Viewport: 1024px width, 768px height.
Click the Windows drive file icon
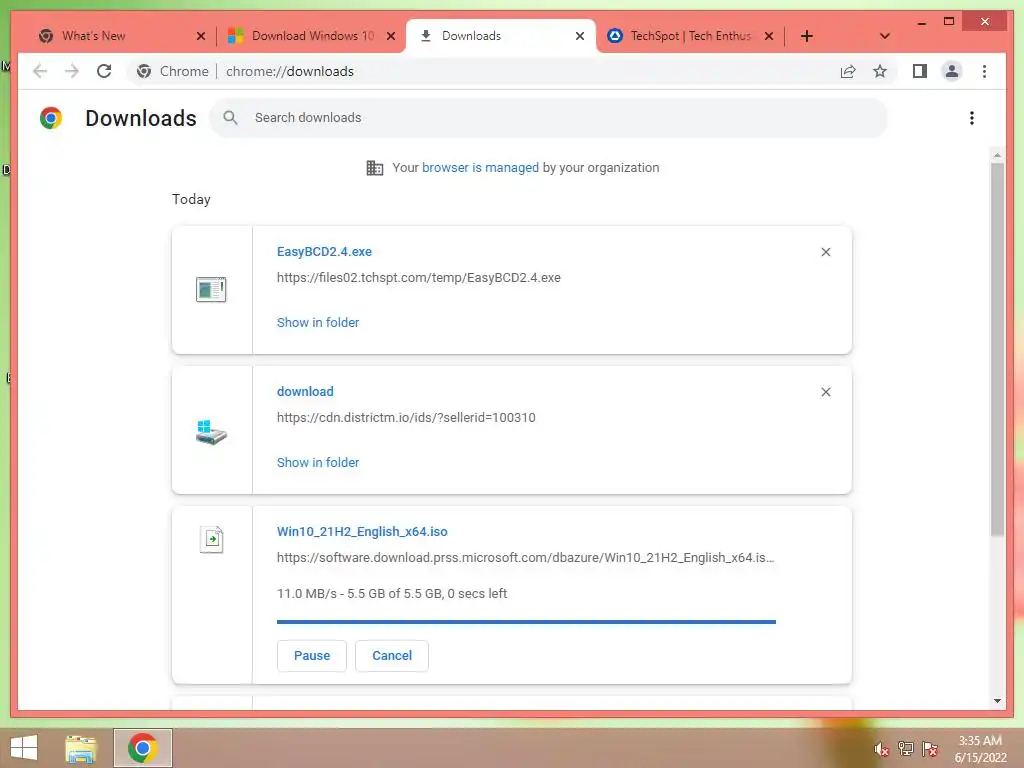pyautogui.click(x=211, y=432)
